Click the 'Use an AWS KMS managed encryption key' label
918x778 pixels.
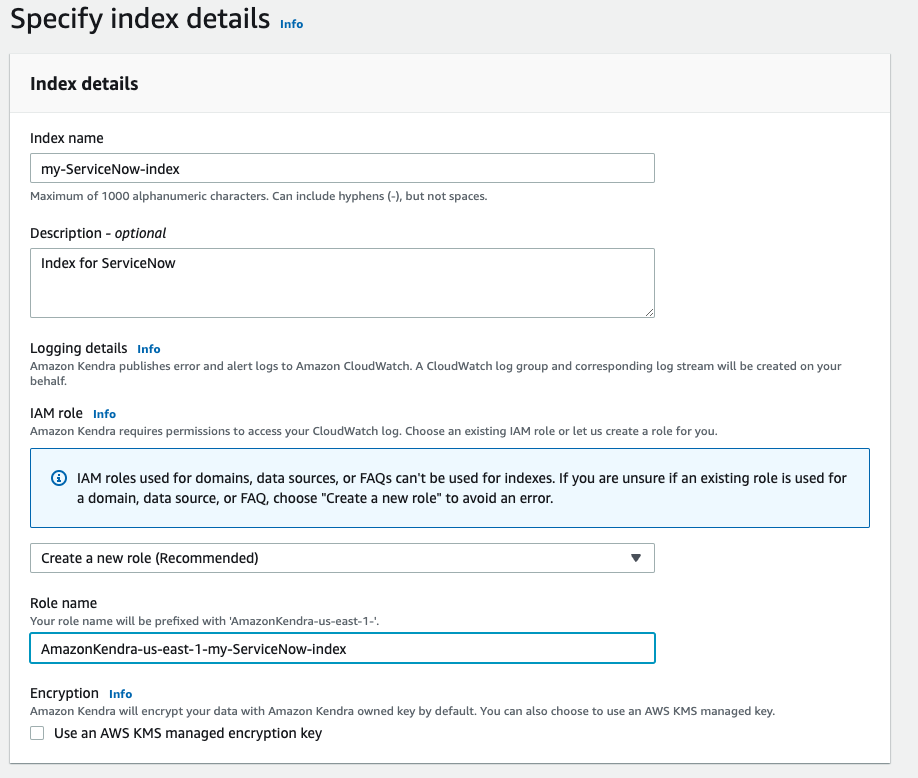pyautogui.click(x=188, y=733)
